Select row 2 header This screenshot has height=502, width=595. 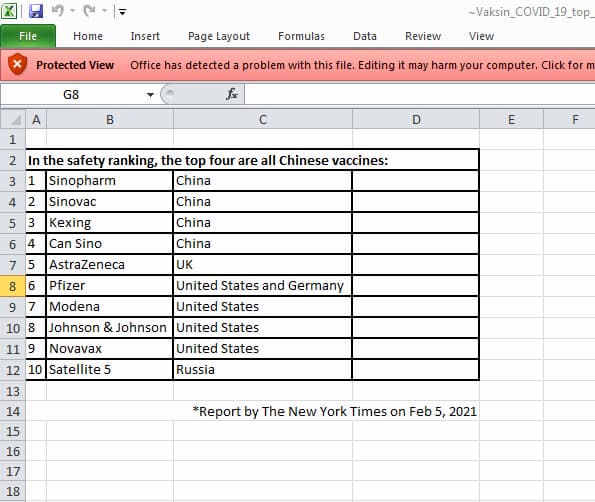13,160
